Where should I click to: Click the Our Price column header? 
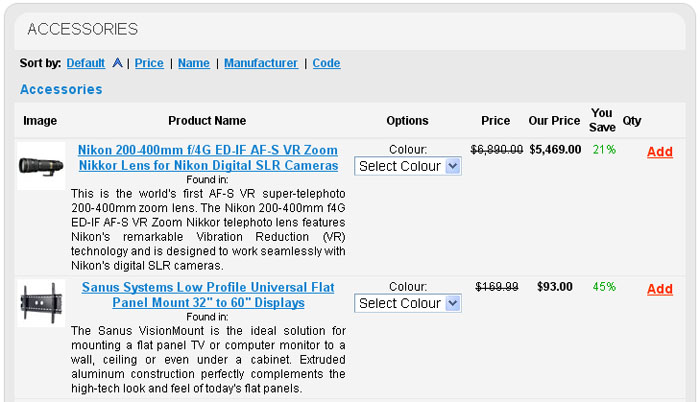pos(554,121)
